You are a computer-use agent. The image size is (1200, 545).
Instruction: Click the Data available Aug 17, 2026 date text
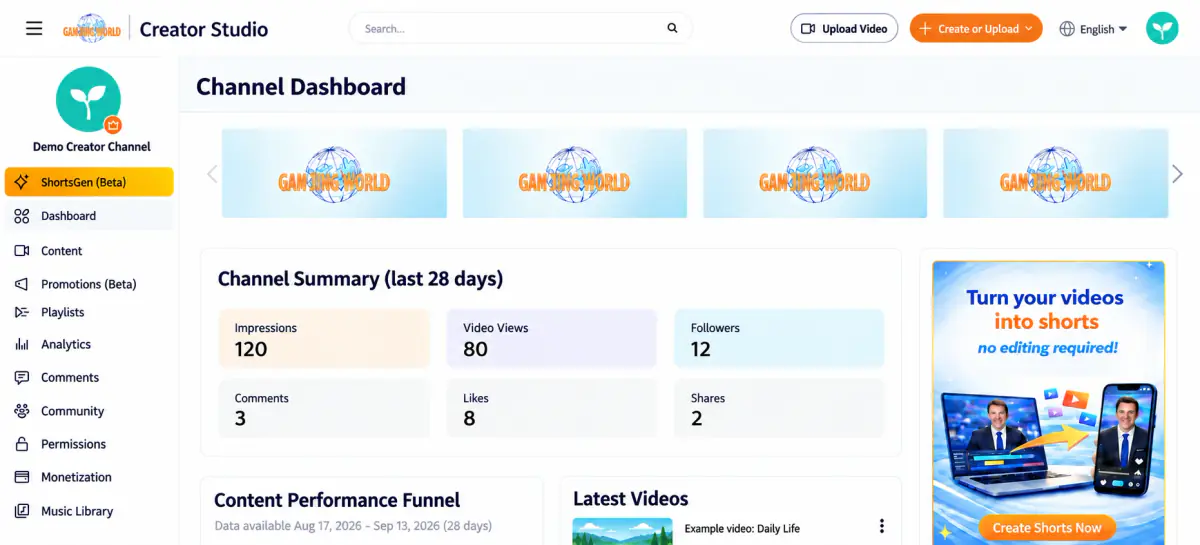(353, 525)
